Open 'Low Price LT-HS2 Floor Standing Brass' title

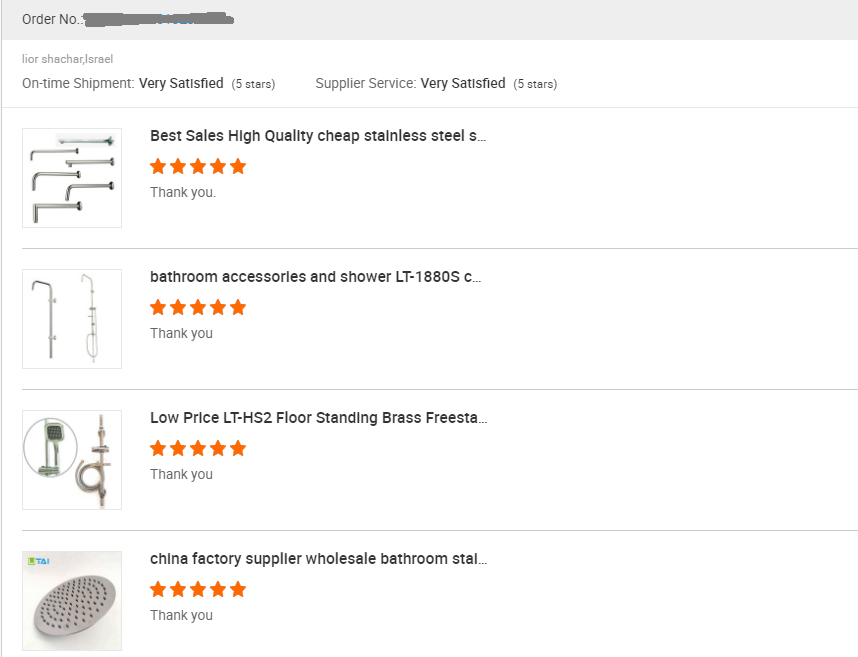pos(318,418)
